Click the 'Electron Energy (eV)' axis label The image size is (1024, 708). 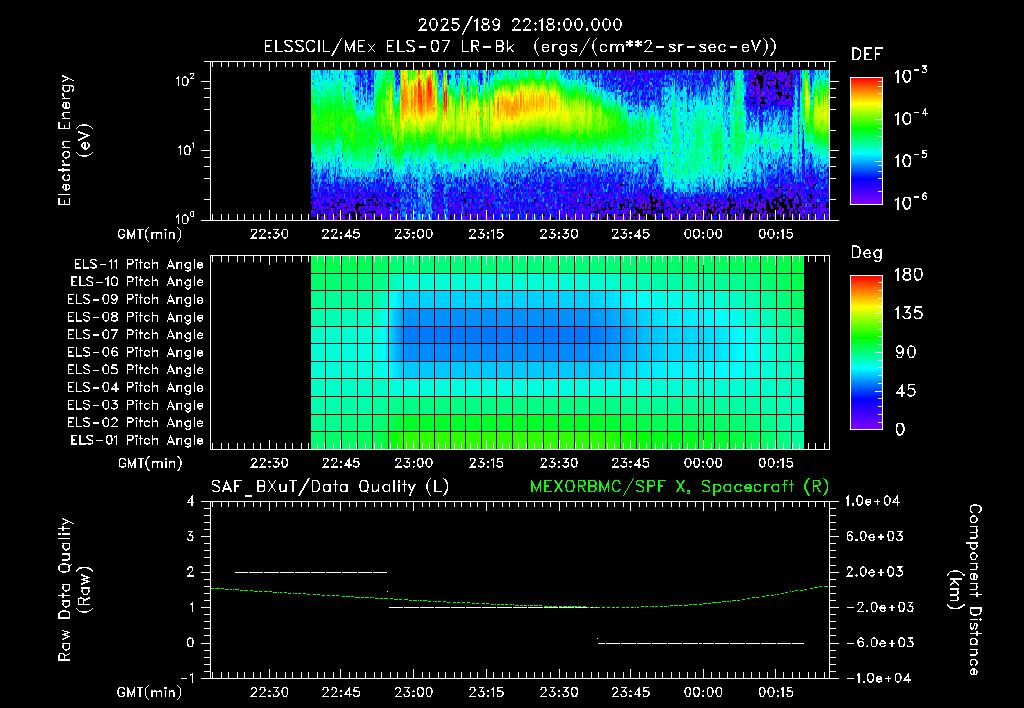pos(74,140)
